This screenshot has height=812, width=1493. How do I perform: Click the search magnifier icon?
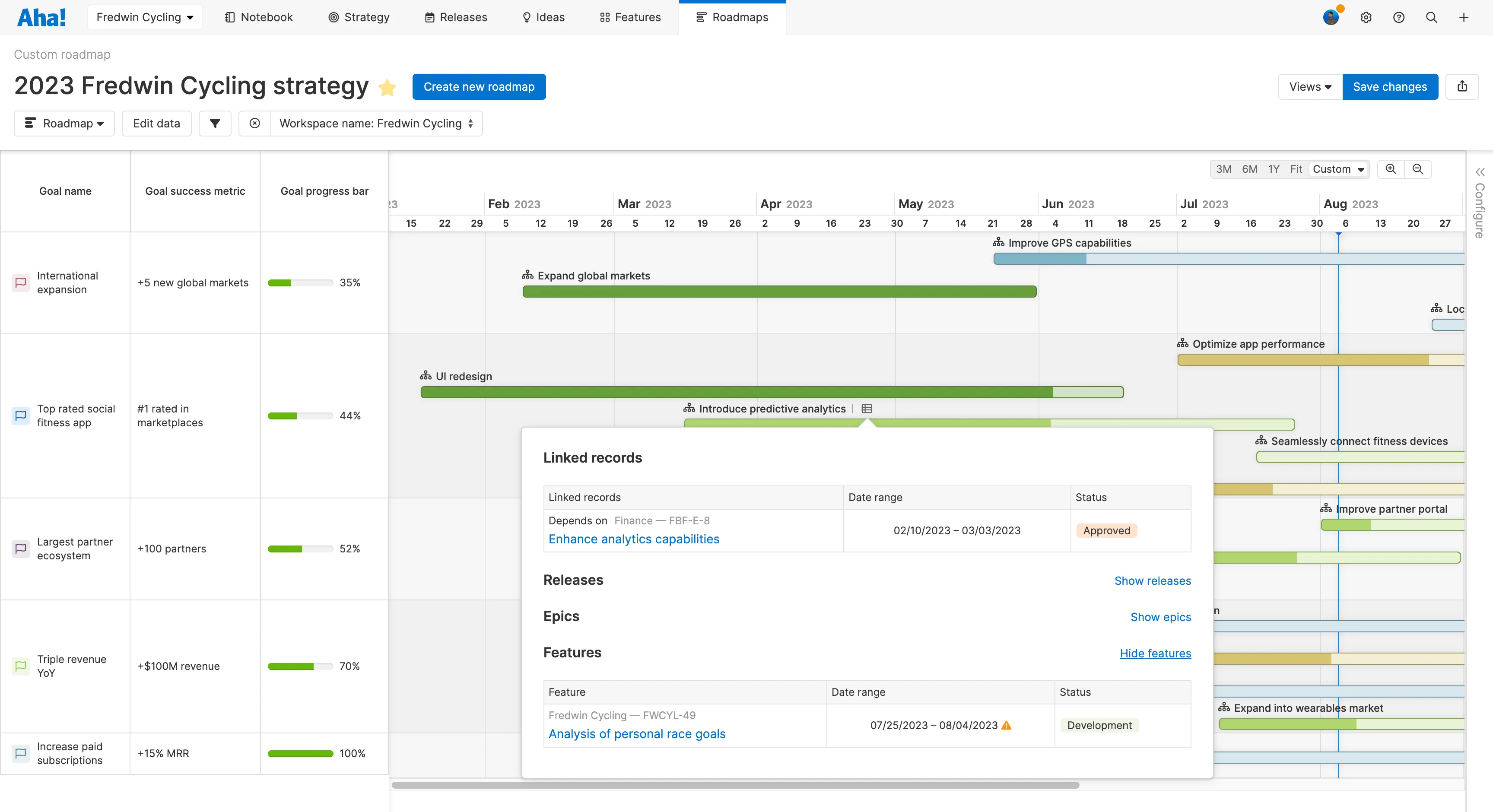pyautogui.click(x=1432, y=17)
